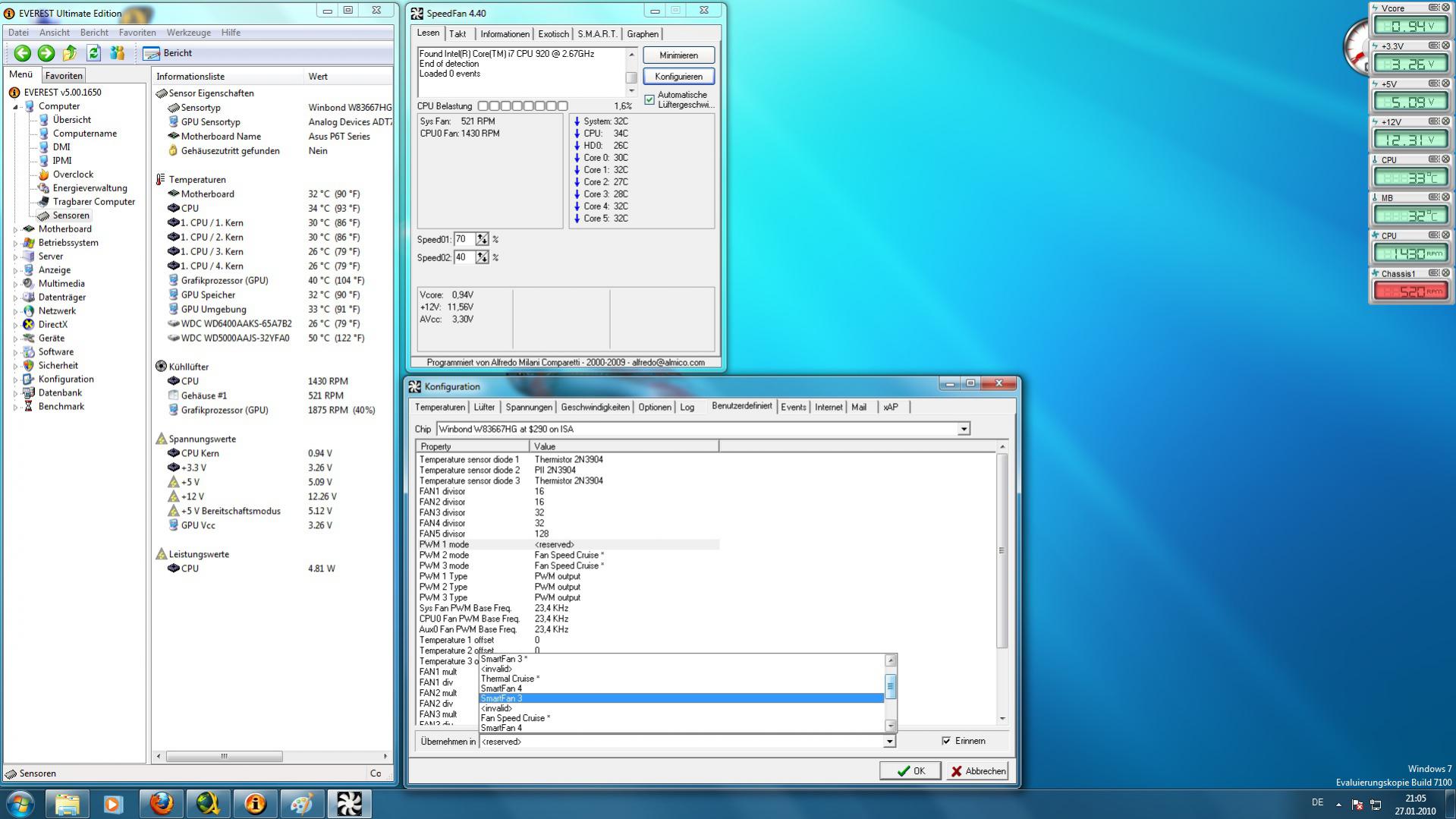1456x819 pixels.
Task: Click the users icon in EVEREST toolbar
Action: click(x=117, y=53)
